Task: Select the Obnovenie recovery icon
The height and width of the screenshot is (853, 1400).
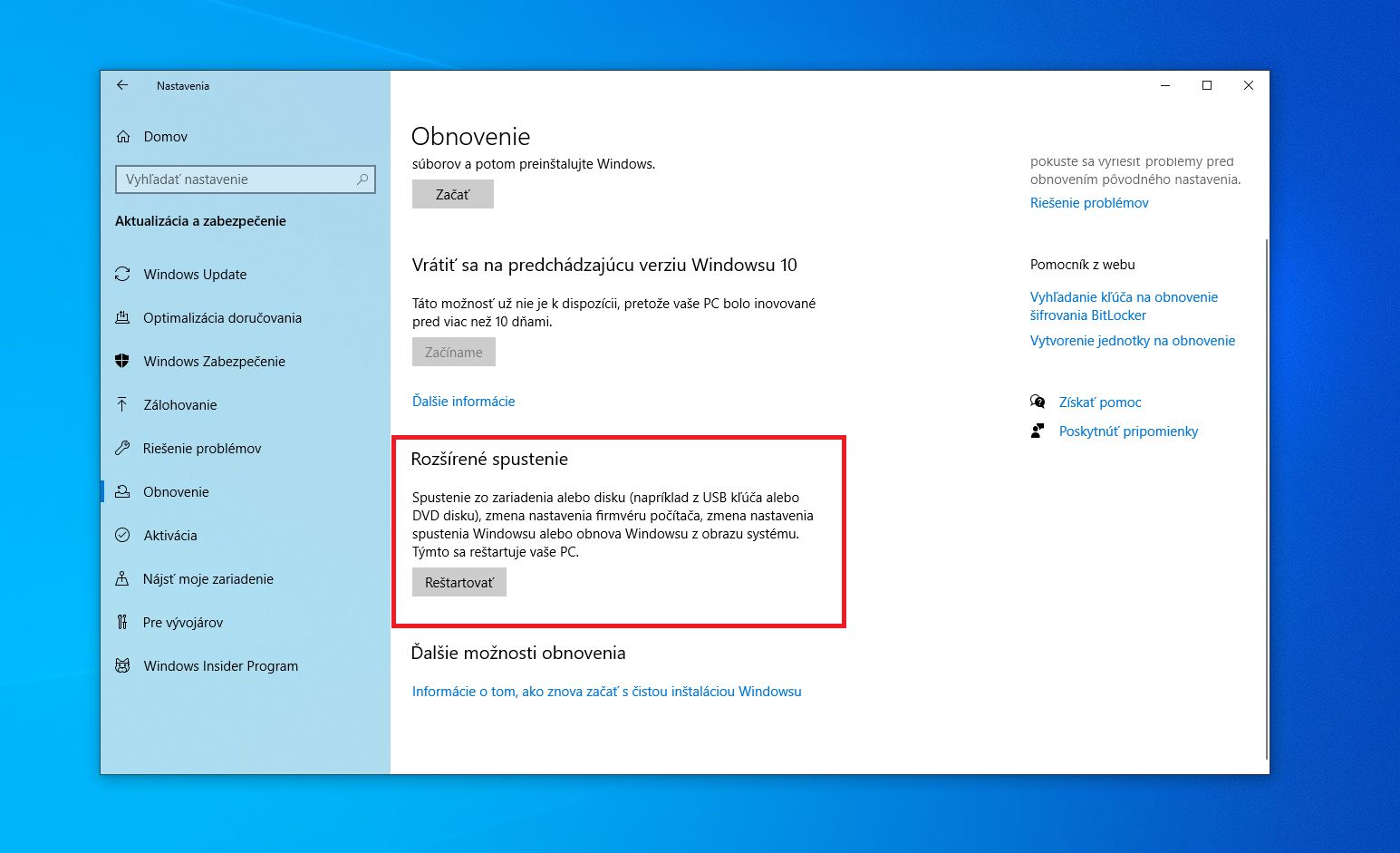Action: point(122,492)
